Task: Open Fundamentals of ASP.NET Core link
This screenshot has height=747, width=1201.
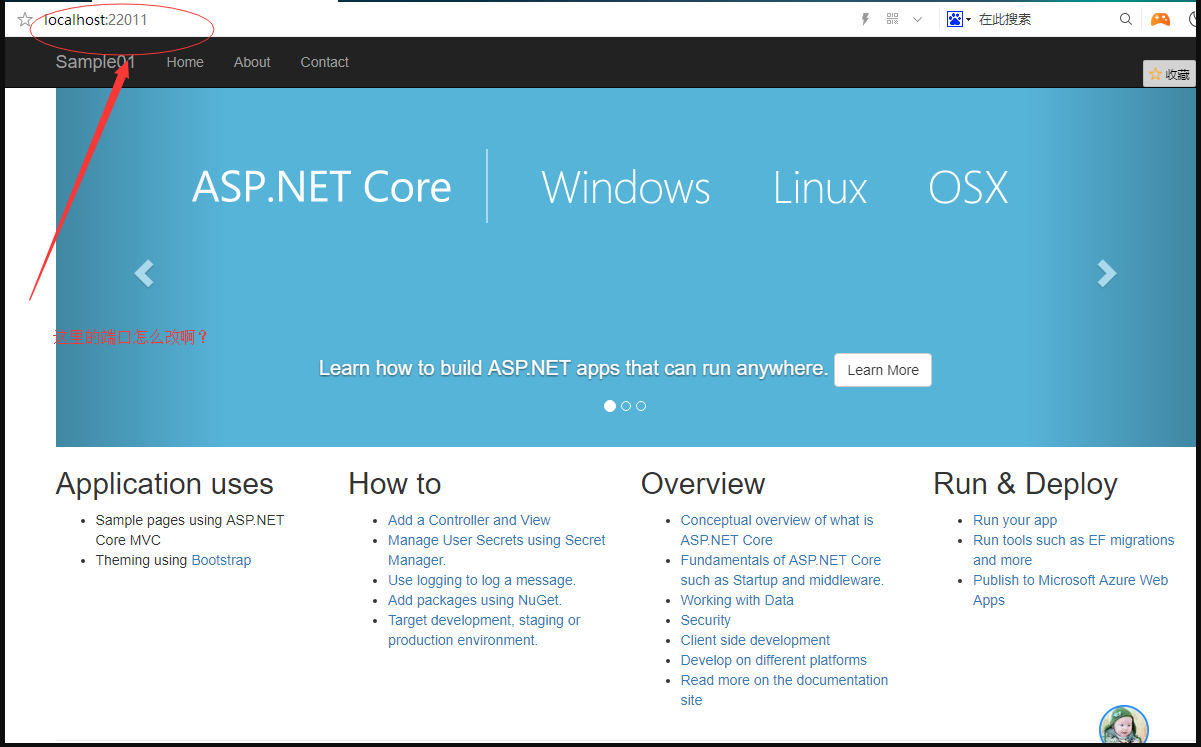Action: coord(782,570)
